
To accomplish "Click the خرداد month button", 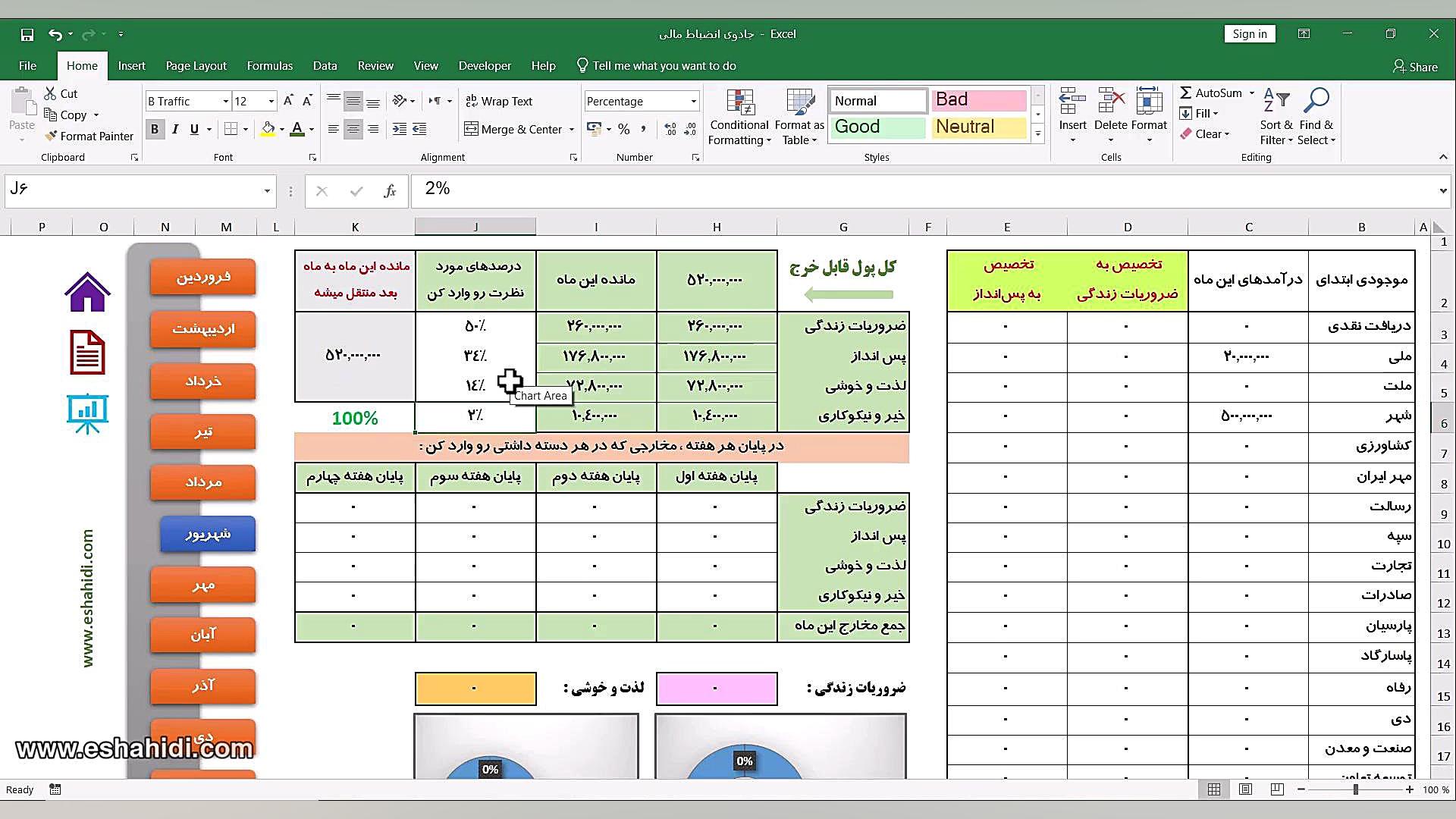I will pyautogui.click(x=203, y=381).
